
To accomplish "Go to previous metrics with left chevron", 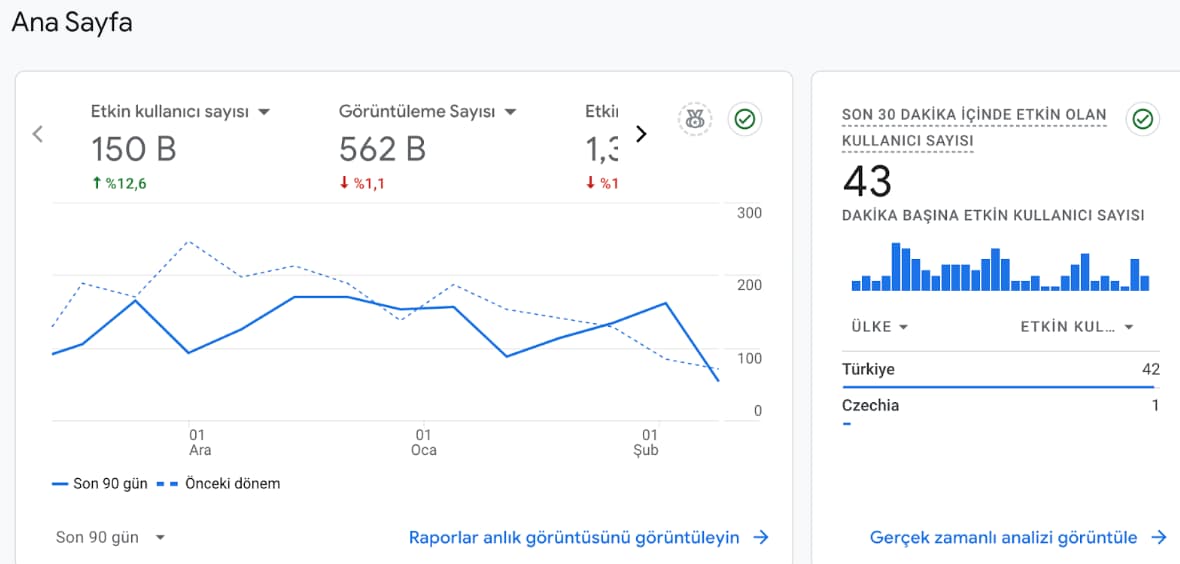I will point(38,134).
